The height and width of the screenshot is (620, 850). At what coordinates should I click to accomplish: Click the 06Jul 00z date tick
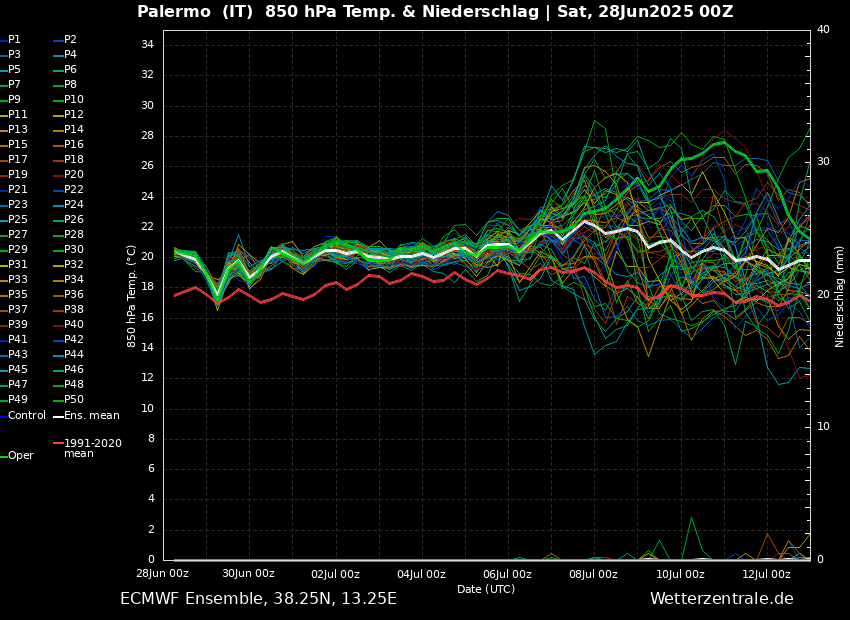tap(507, 574)
